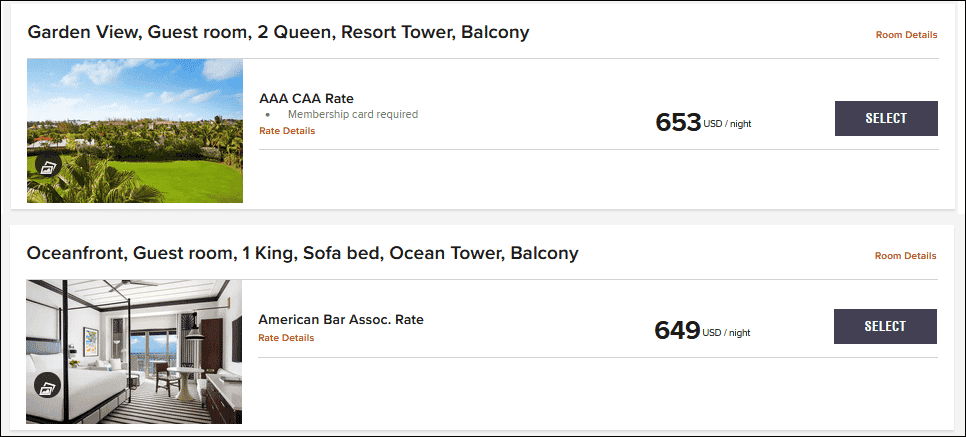This screenshot has height=437, width=966.
Task: Click the AAA CAA Rate name
Action: [306, 98]
